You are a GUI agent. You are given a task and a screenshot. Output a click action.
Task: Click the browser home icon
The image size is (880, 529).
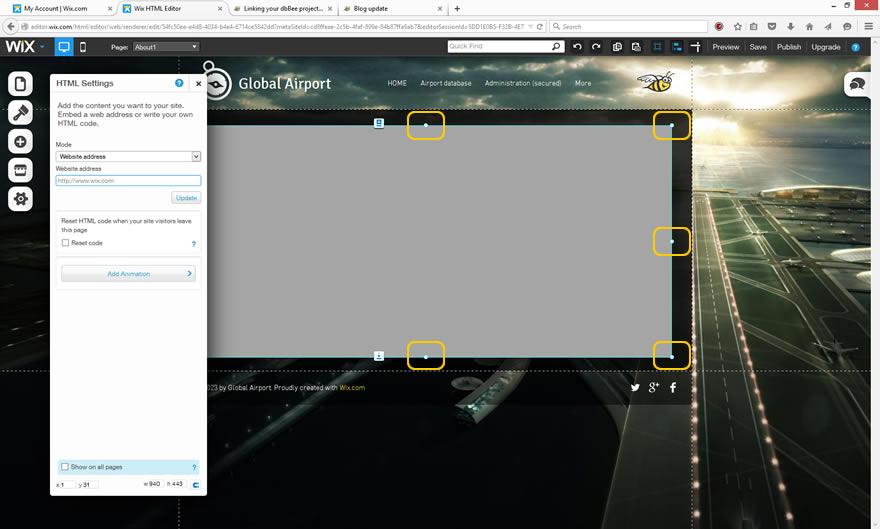coord(809,26)
